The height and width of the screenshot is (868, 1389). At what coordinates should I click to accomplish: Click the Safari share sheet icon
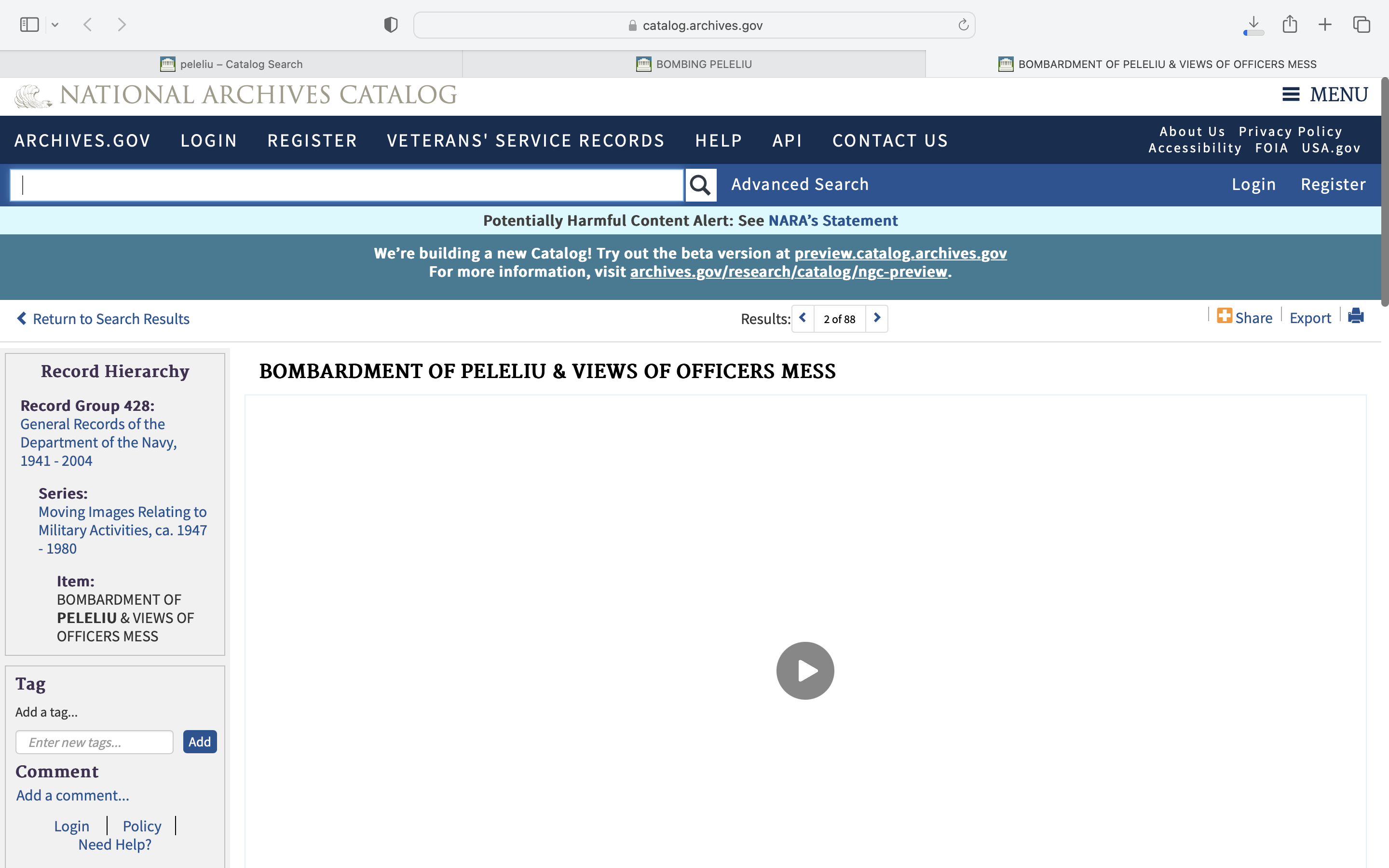click(1290, 25)
